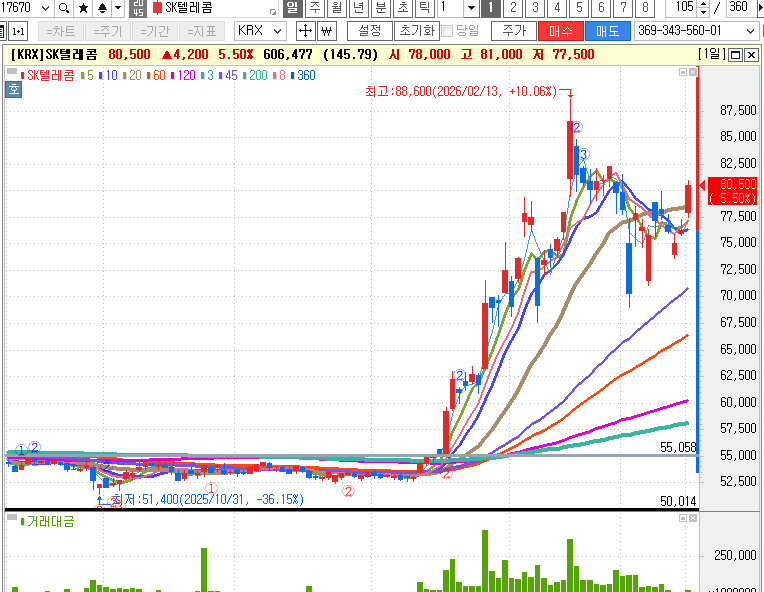Select period preset number 5
The image size is (764, 592).
pos(579,8)
